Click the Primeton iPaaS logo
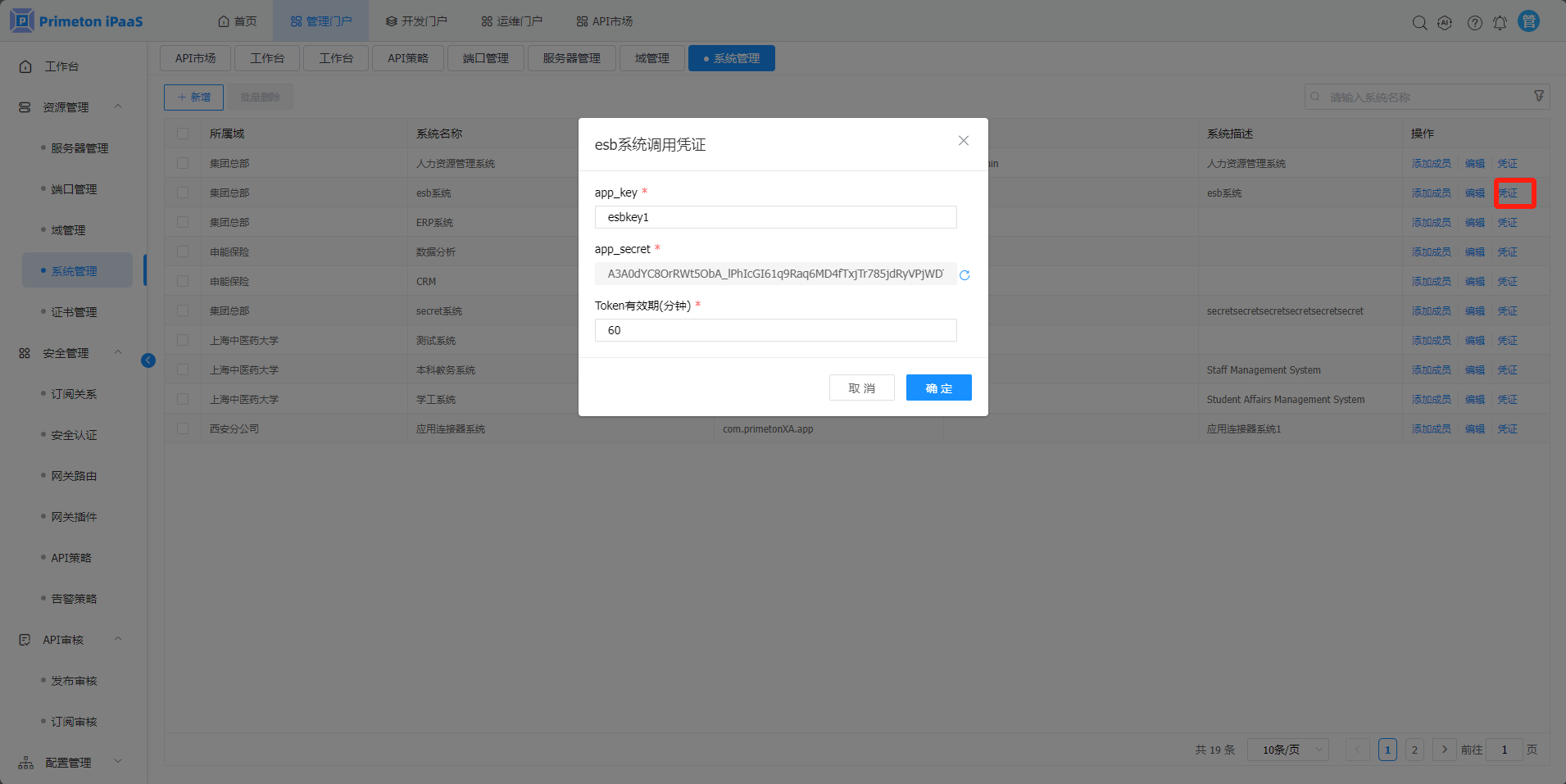Screen dimensions: 1566x784 [77, 21]
